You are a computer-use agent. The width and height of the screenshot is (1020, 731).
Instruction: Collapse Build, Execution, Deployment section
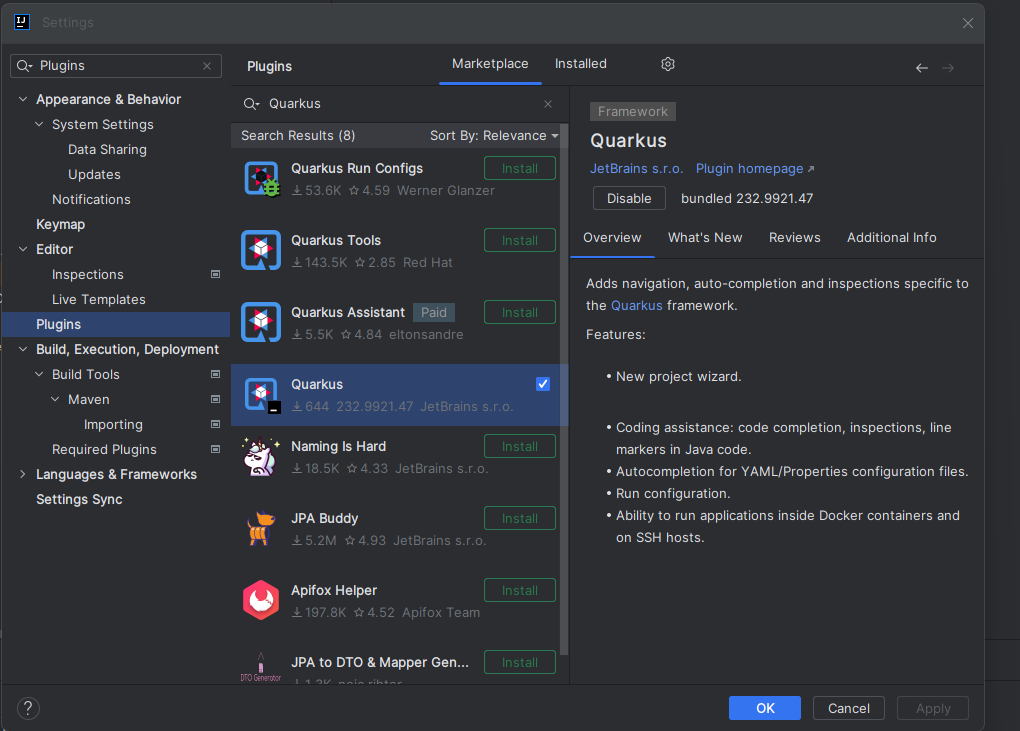23,349
